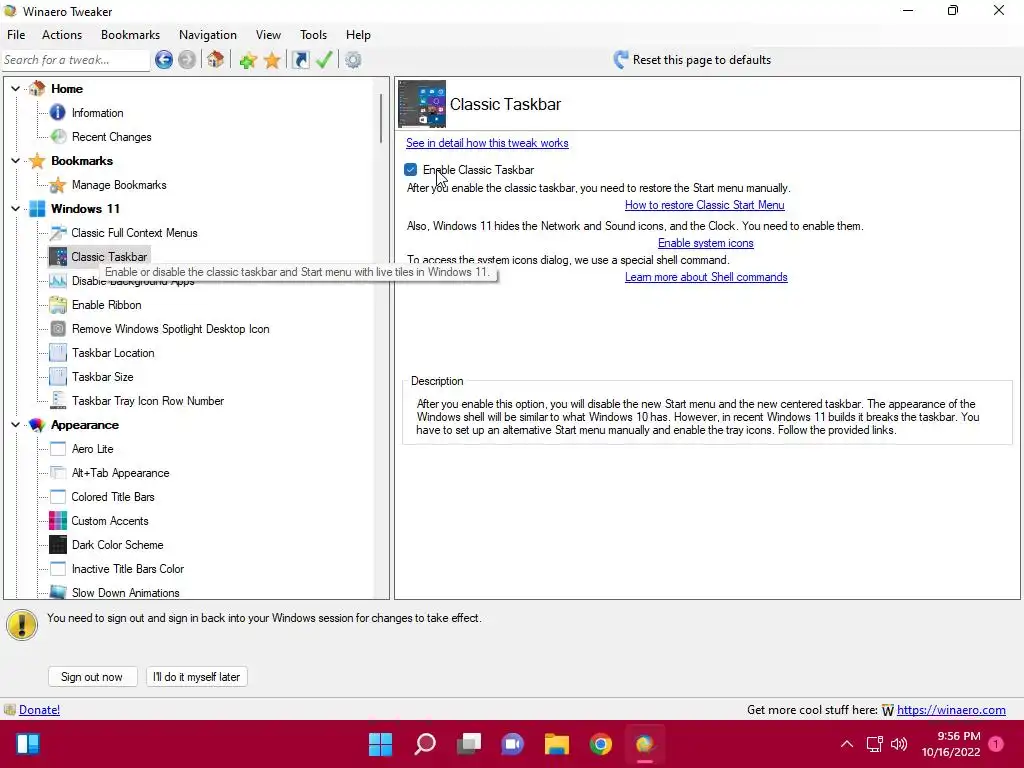This screenshot has width=1024, height=768.
Task: Open the Actions menu
Action: click(62, 35)
